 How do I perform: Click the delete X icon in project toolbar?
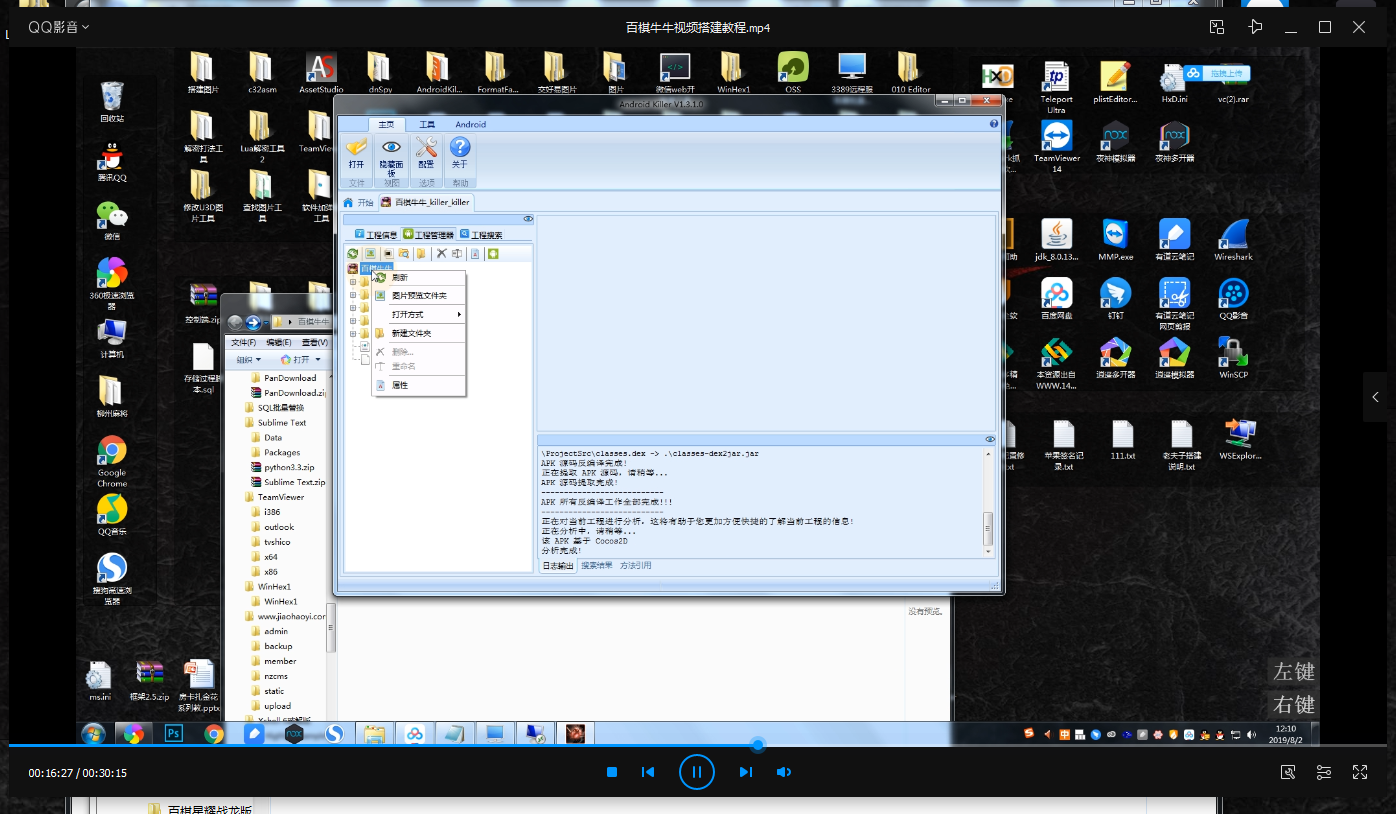click(x=441, y=254)
